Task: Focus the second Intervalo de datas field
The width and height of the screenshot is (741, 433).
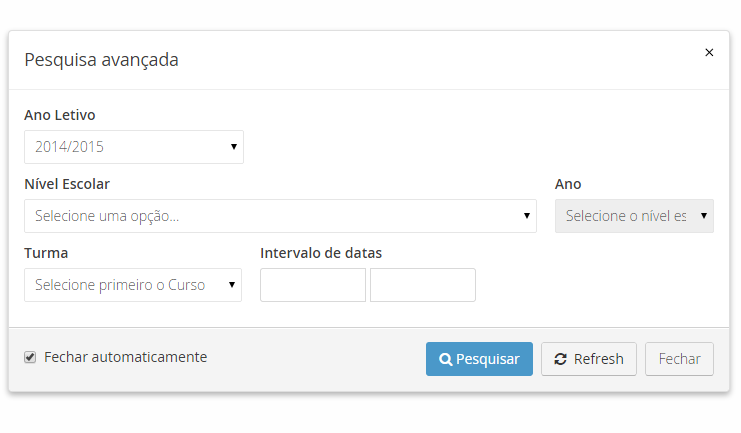Action: [x=423, y=285]
